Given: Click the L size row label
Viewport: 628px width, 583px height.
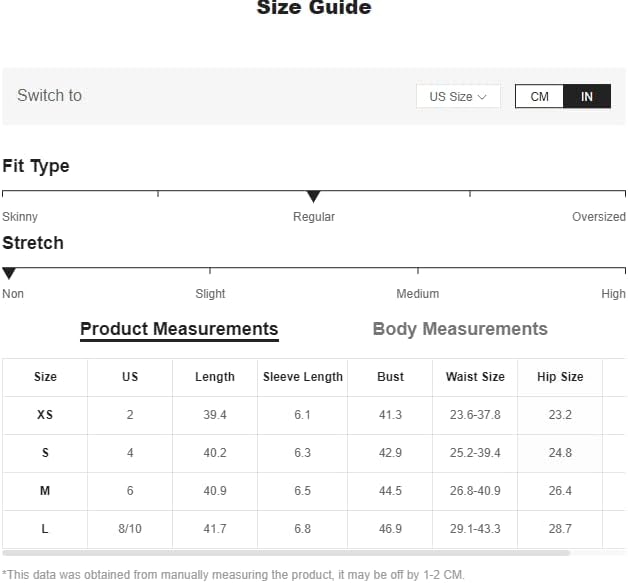Looking at the screenshot, I should [45, 529].
